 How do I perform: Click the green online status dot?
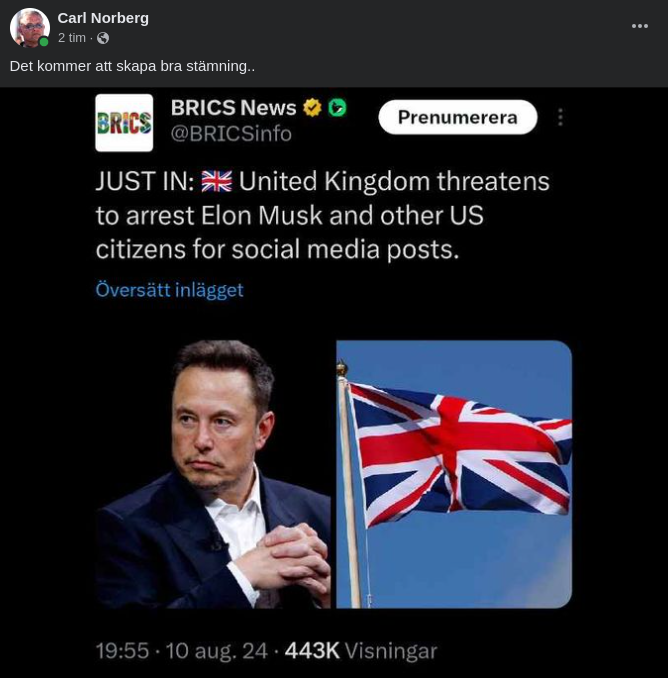pos(44,42)
